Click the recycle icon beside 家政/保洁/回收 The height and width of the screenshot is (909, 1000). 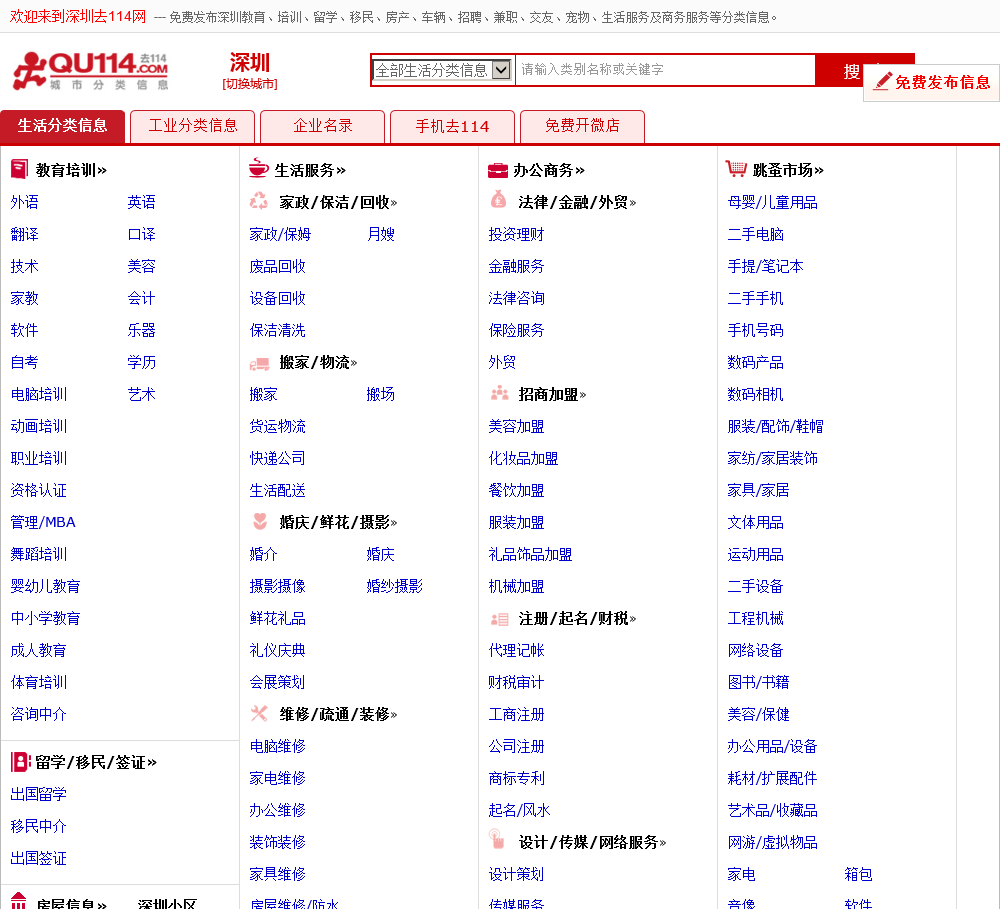click(x=258, y=201)
